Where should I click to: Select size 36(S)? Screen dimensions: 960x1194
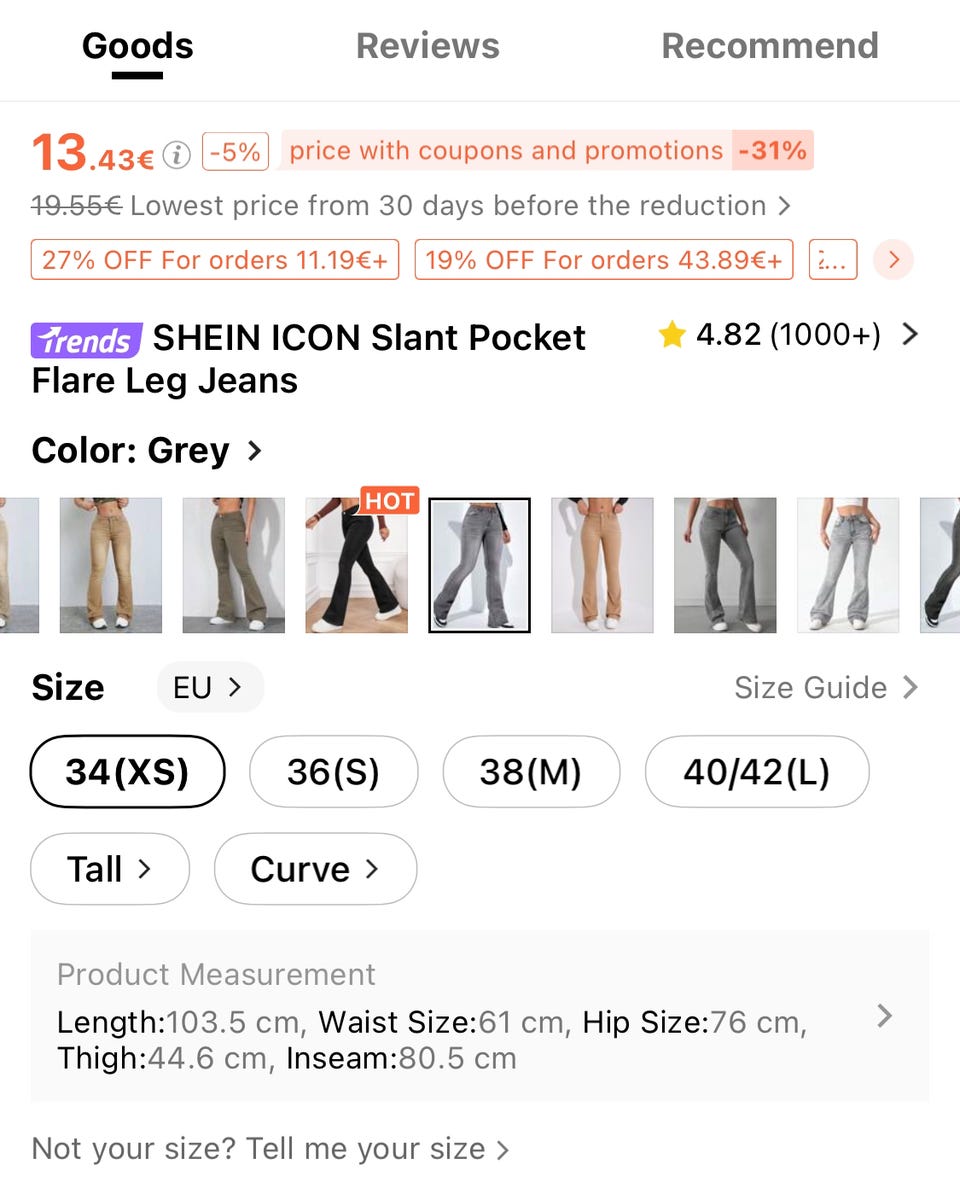pos(333,771)
